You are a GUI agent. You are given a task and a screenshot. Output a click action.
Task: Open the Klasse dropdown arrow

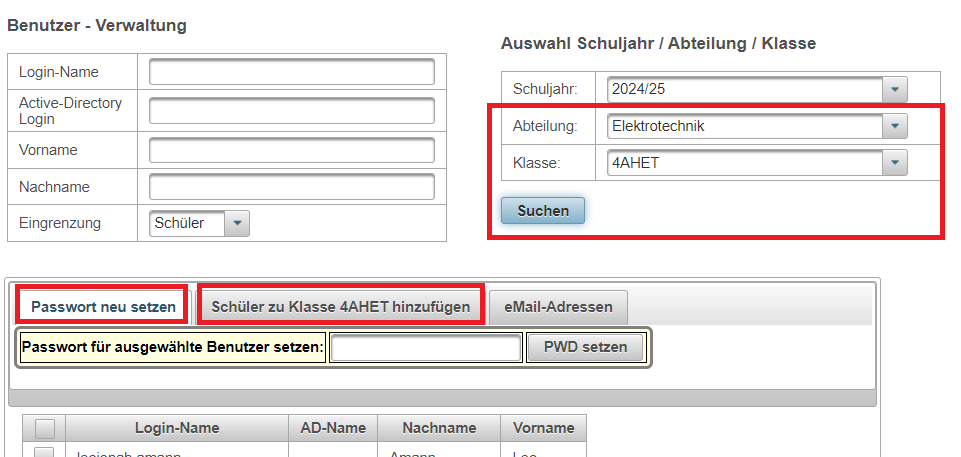click(895, 163)
